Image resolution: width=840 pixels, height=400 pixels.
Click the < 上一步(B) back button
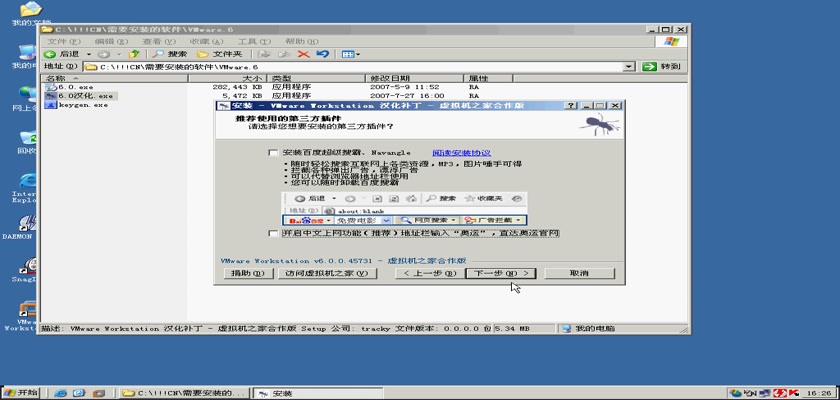click(430, 273)
